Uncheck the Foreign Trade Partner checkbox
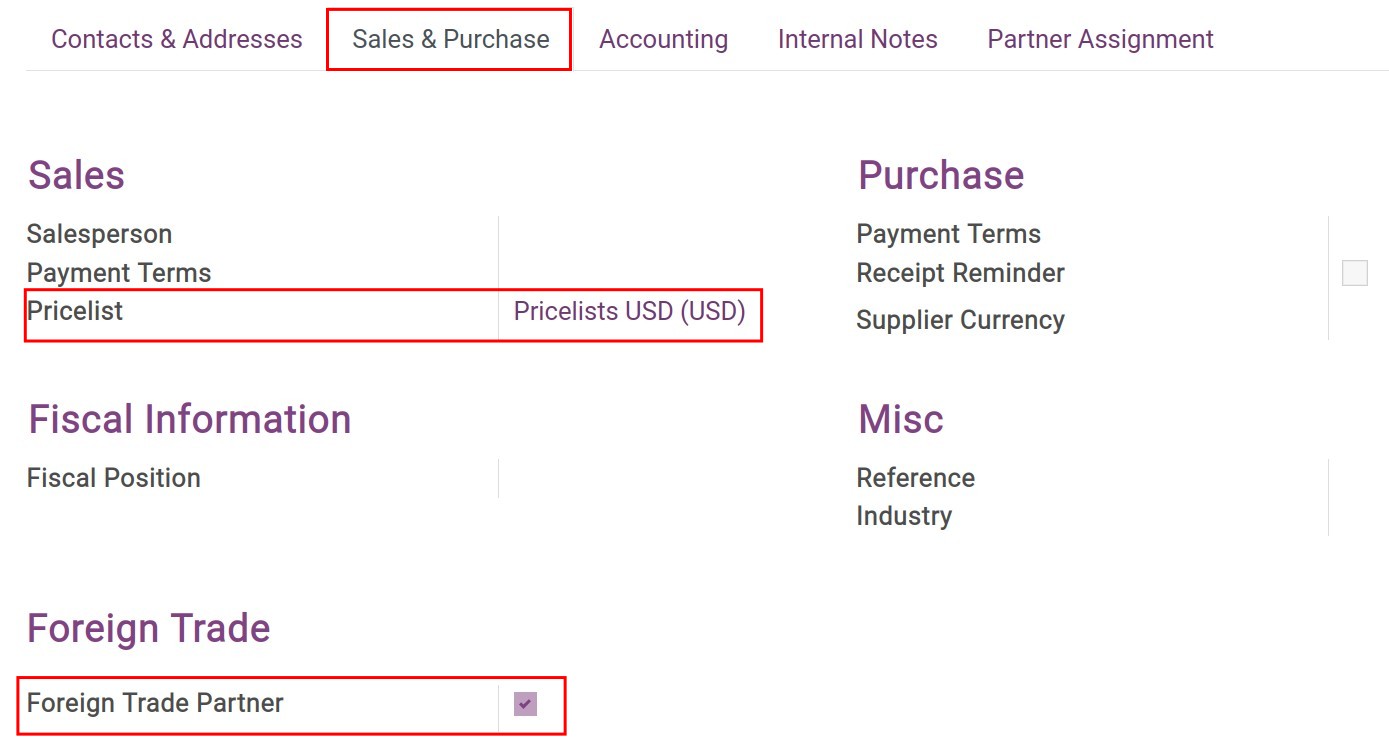1389x743 pixels. 525,704
